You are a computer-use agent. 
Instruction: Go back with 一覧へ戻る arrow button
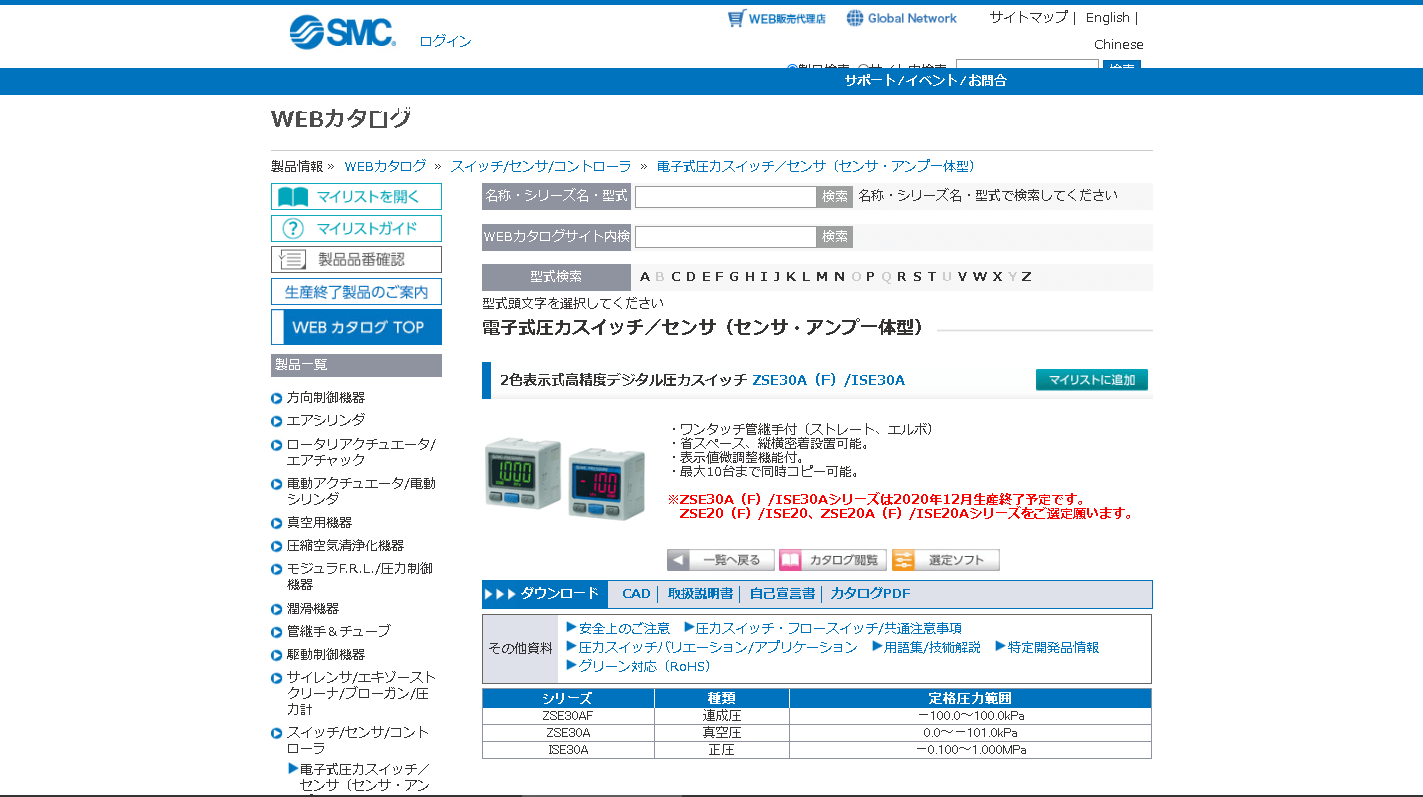[x=720, y=560]
